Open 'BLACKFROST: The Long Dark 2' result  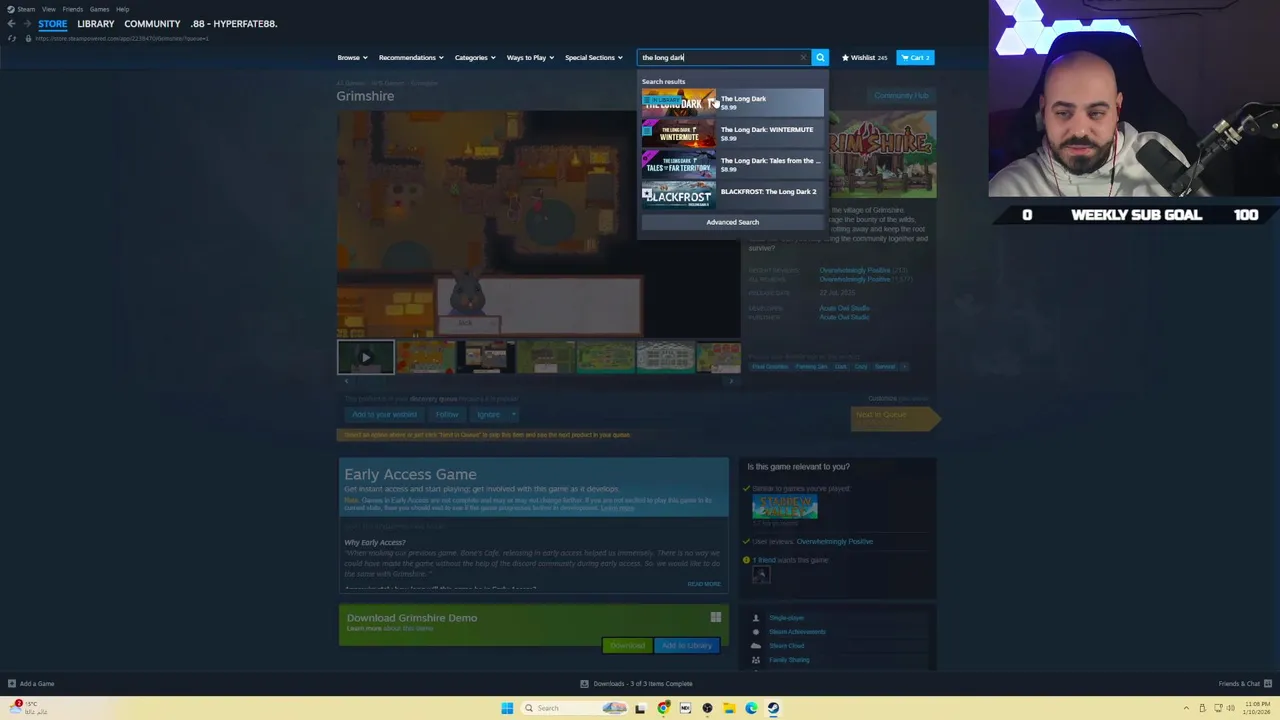tap(733, 195)
